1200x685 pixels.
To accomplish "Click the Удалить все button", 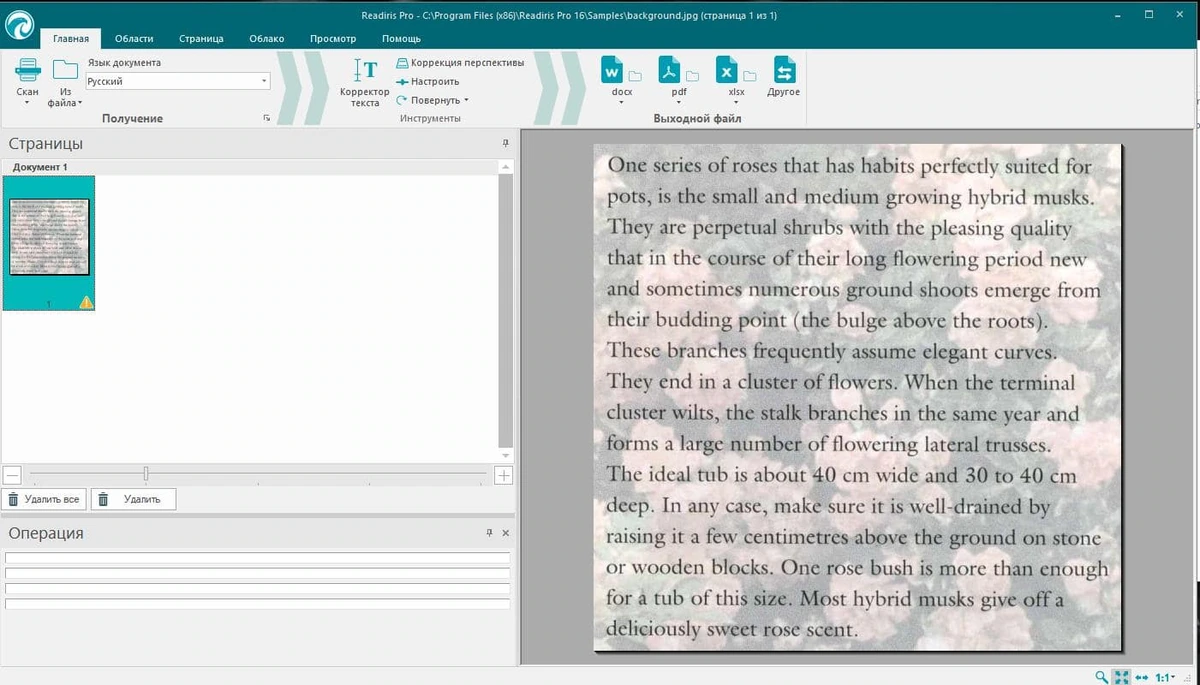I will tap(43, 499).
